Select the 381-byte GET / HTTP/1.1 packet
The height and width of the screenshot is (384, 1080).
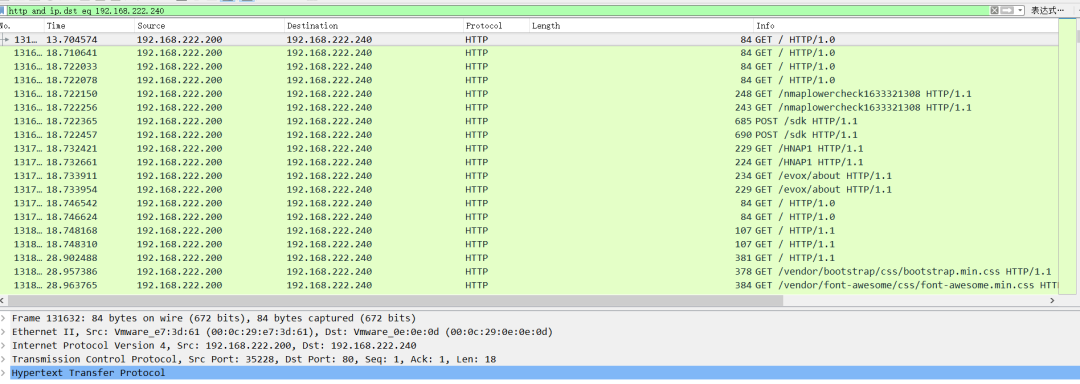click(529, 257)
